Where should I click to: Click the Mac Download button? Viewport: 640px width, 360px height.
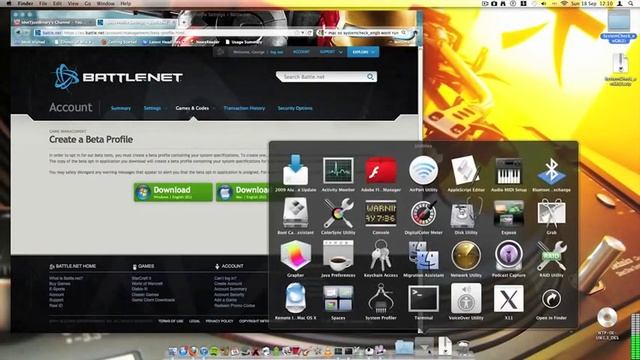(x=242, y=192)
